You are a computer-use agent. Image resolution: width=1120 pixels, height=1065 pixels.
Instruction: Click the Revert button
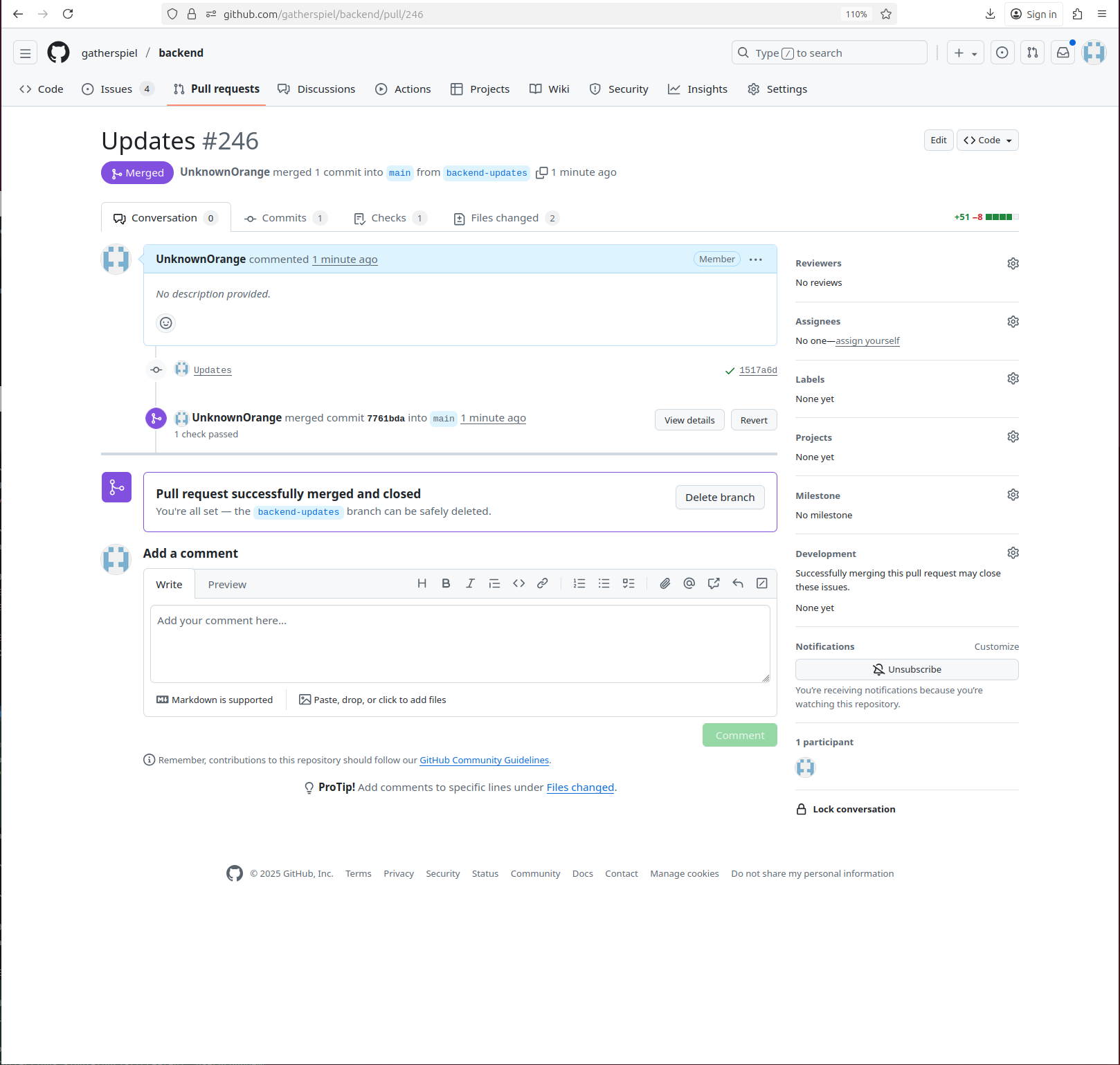pyautogui.click(x=754, y=420)
